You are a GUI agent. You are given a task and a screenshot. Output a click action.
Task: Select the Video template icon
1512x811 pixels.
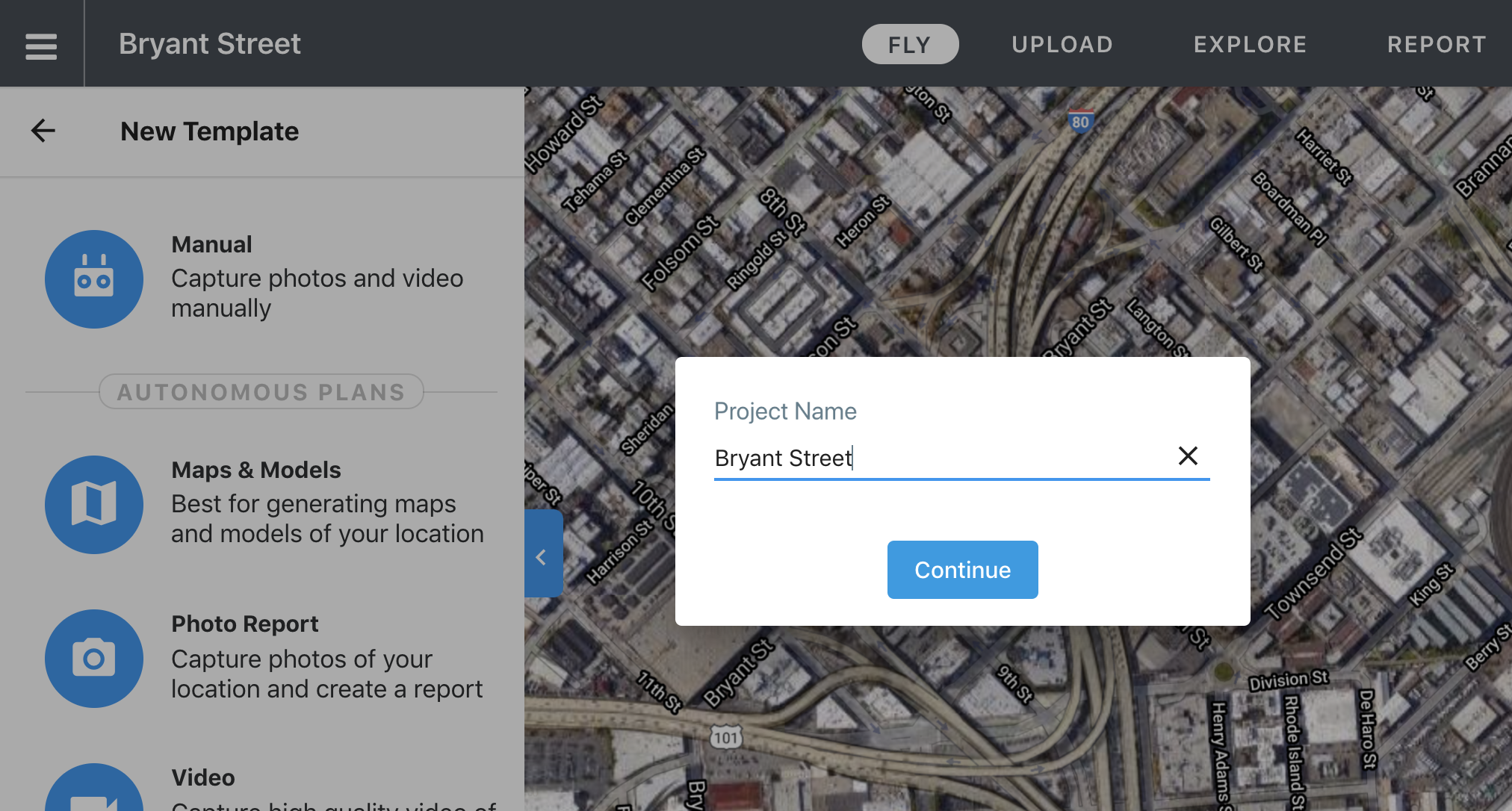pos(94,788)
